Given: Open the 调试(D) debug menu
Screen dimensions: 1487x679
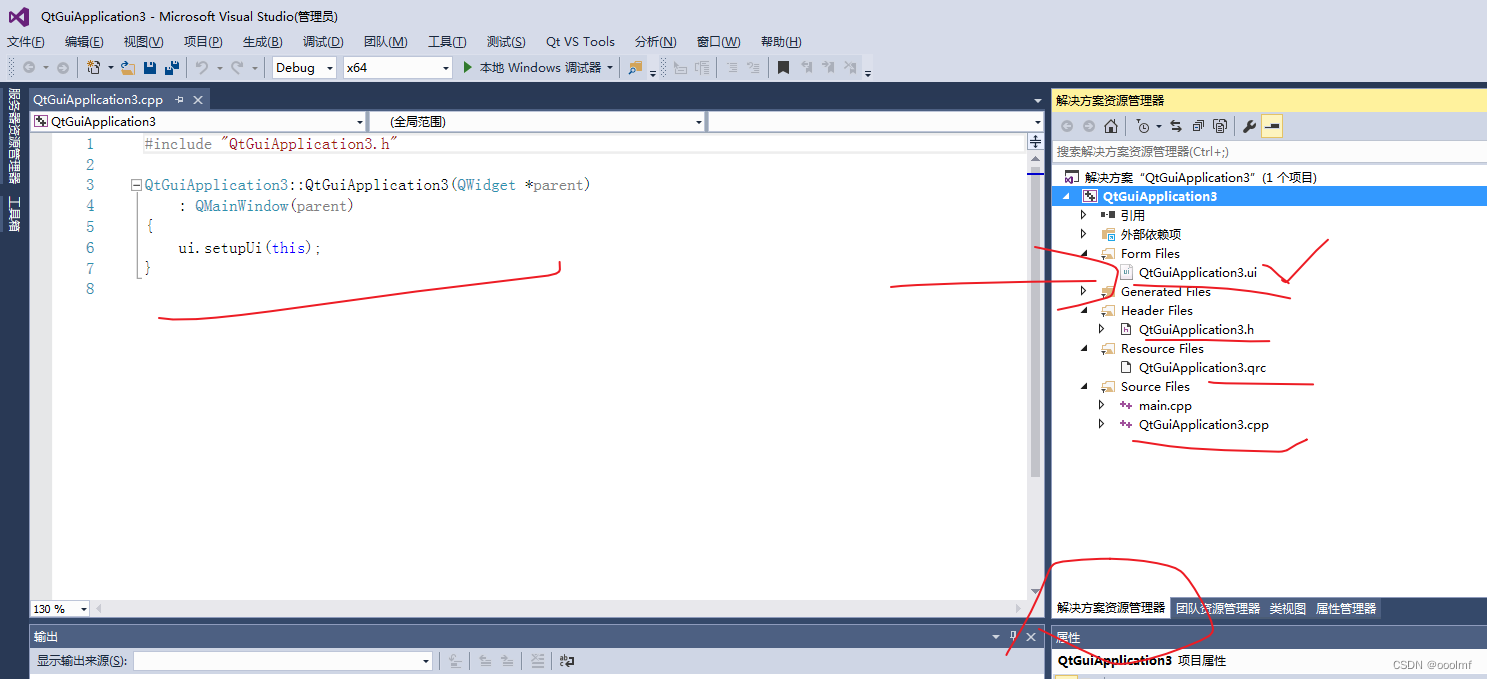Looking at the screenshot, I should [323, 42].
